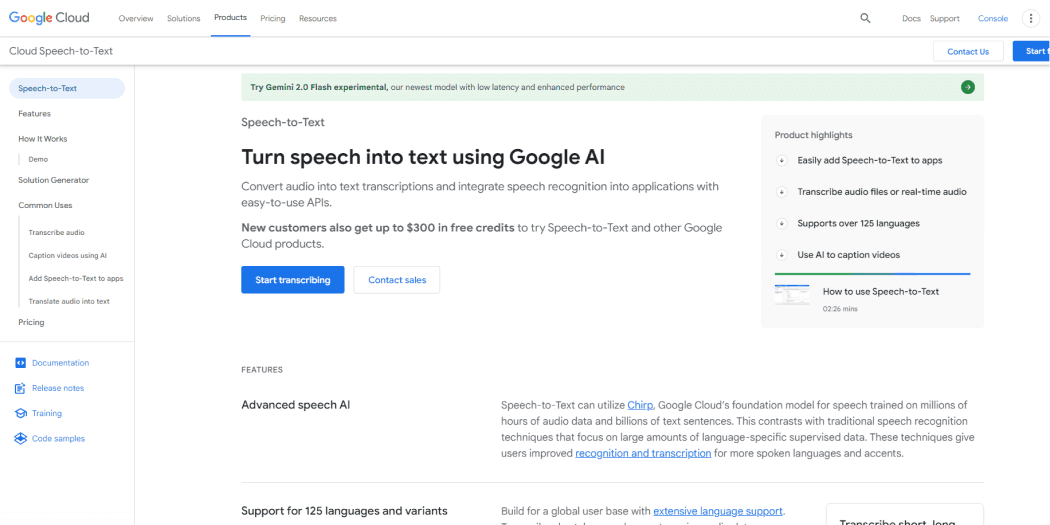
Task: Click the Contact sales button
Action: coord(397,280)
